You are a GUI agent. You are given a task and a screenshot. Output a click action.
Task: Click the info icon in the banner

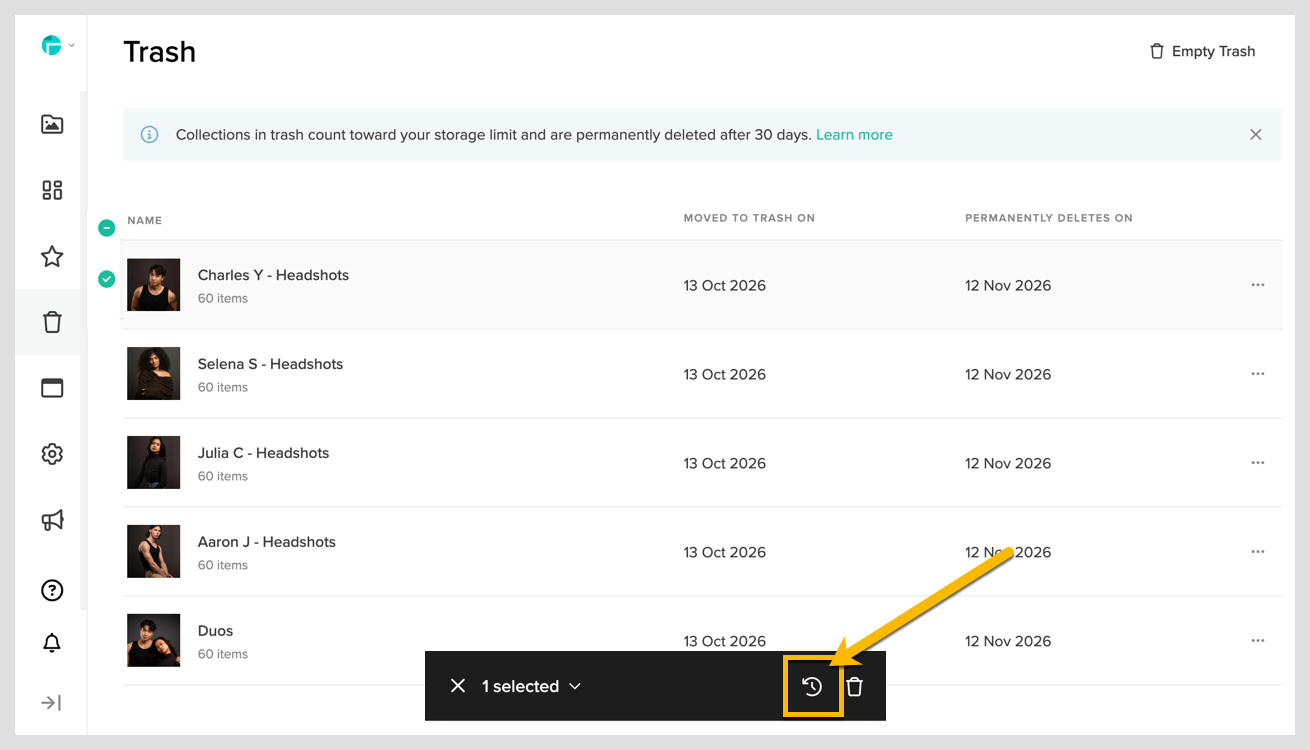pyautogui.click(x=149, y=135)
